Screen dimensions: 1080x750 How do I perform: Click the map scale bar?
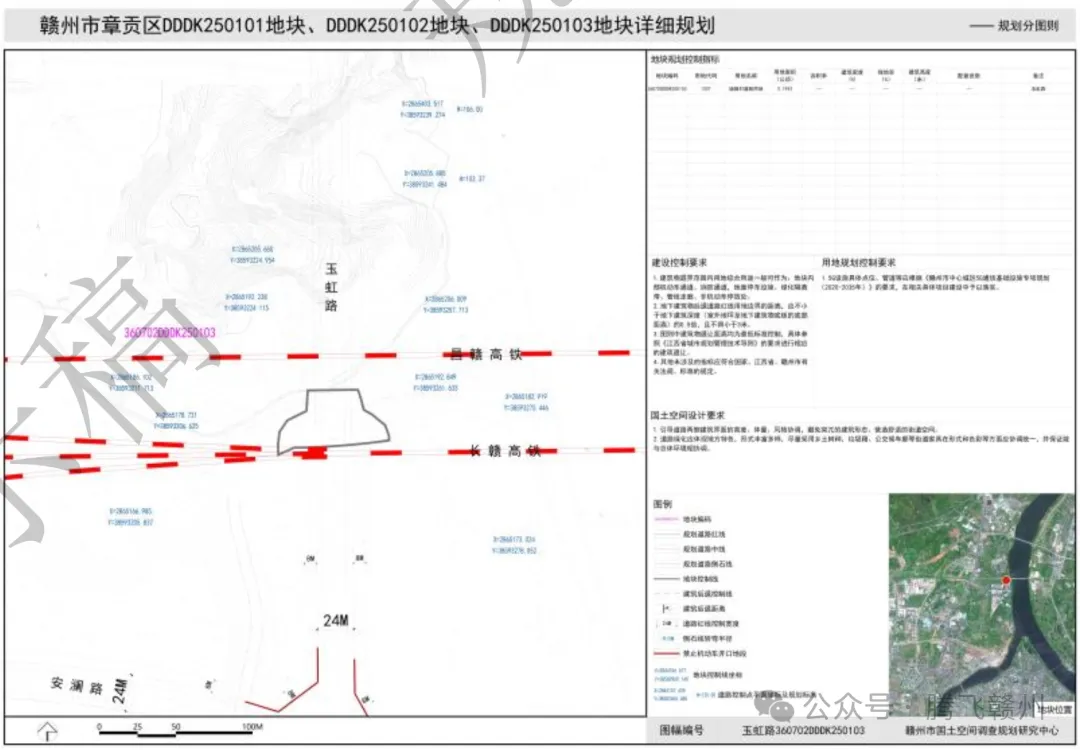[174, 732]
